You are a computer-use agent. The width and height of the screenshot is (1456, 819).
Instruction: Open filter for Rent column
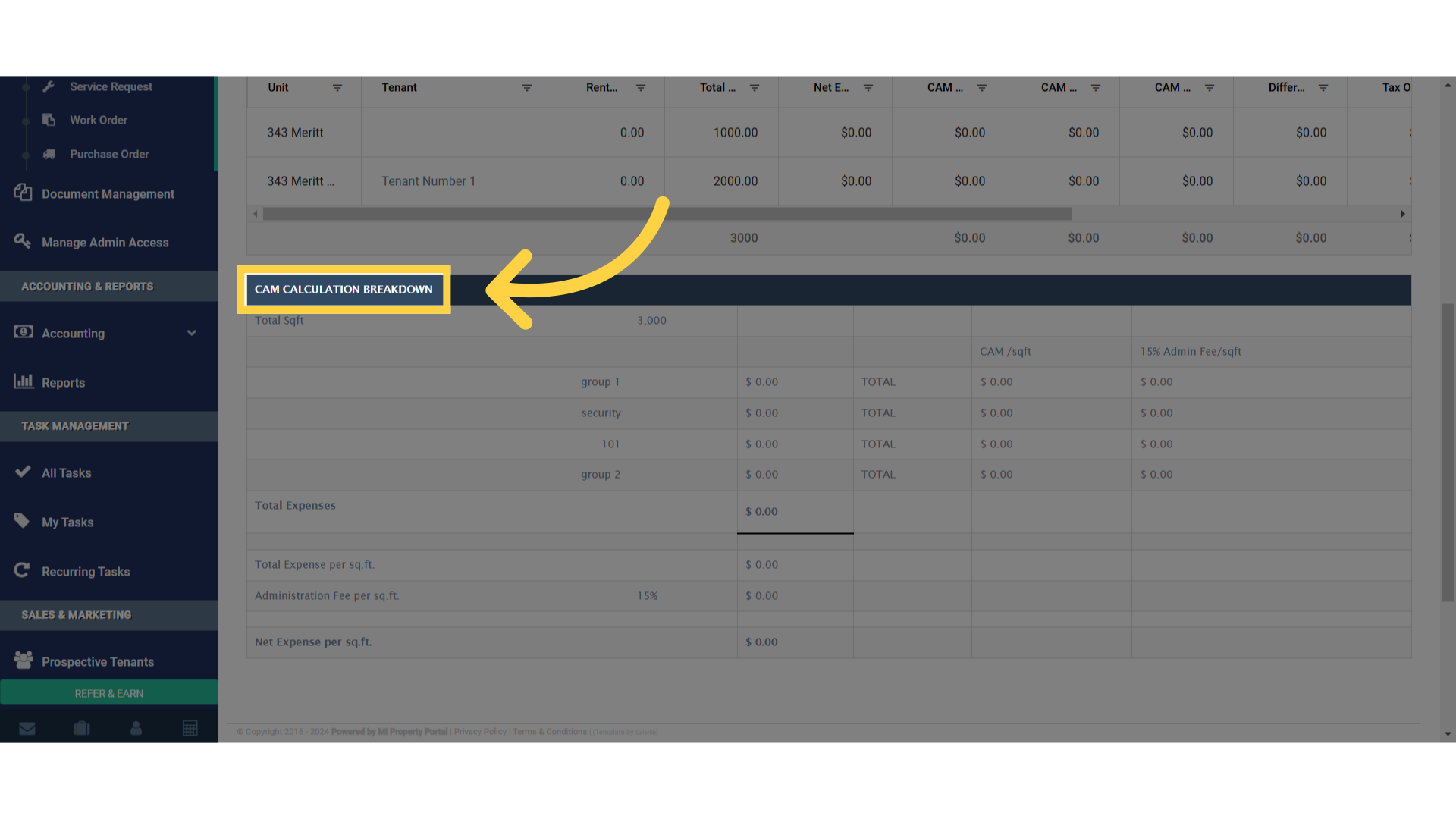pyautogui.click(x=641, y=88)
